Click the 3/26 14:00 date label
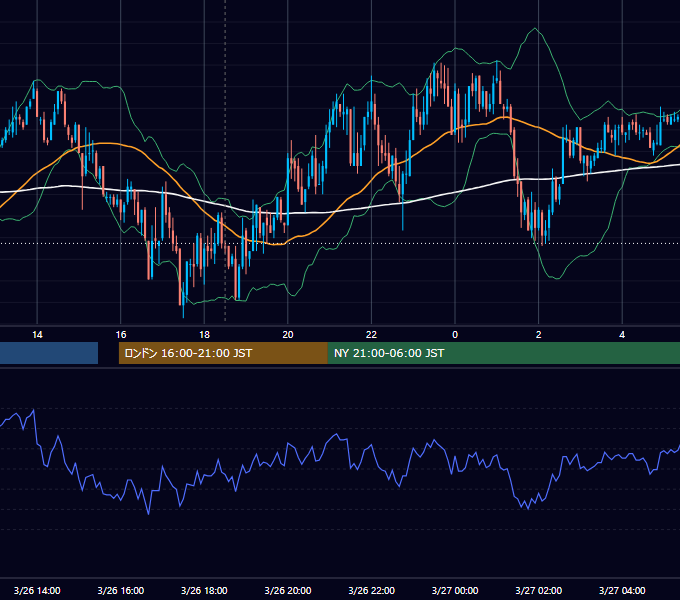The width and height of the screenshot is (680, 600). [x=37, y=590]
